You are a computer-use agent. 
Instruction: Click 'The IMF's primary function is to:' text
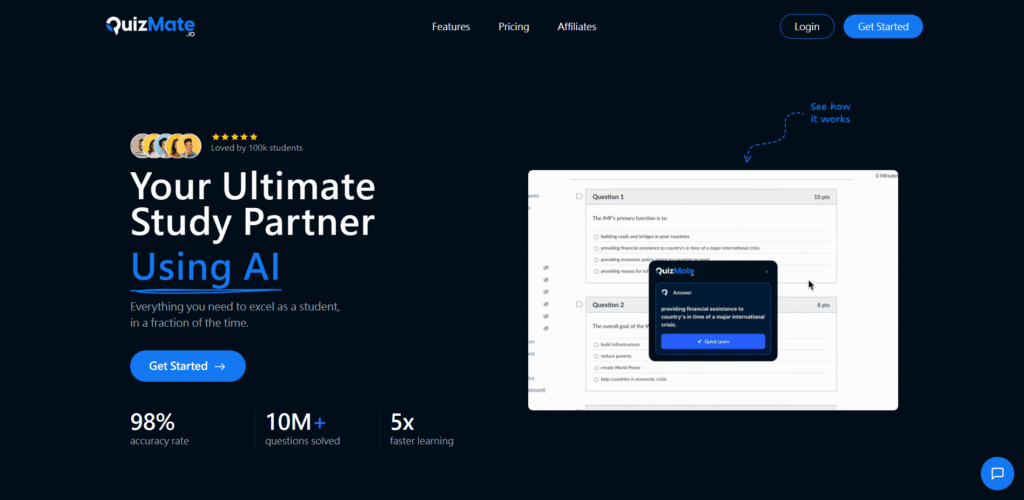pyautogui.click(x=630, y=218)
